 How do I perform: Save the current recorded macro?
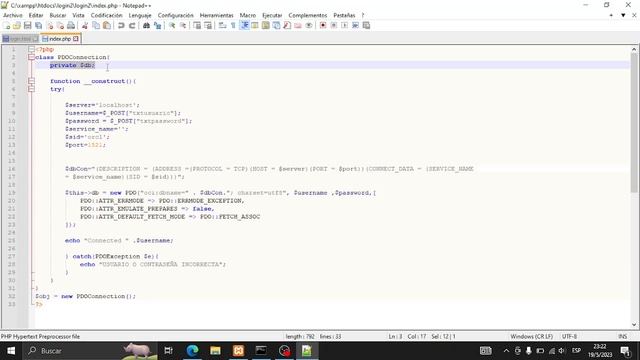point(366,26)
